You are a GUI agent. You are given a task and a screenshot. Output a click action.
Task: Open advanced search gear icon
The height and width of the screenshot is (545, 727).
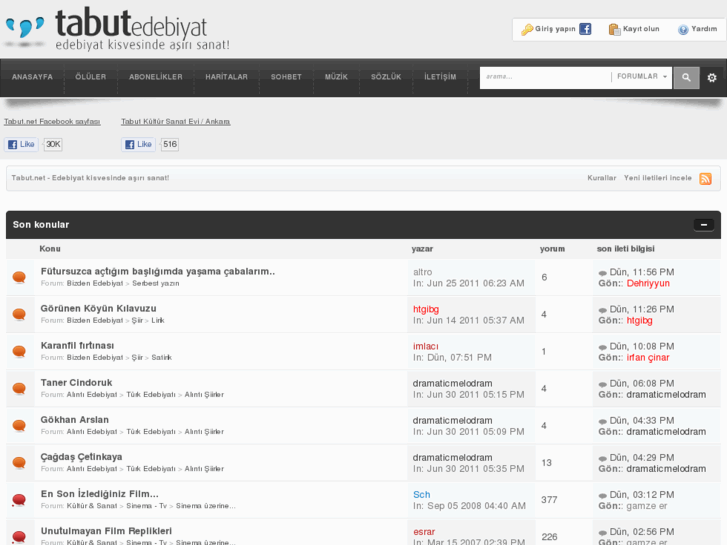point(712,77)
